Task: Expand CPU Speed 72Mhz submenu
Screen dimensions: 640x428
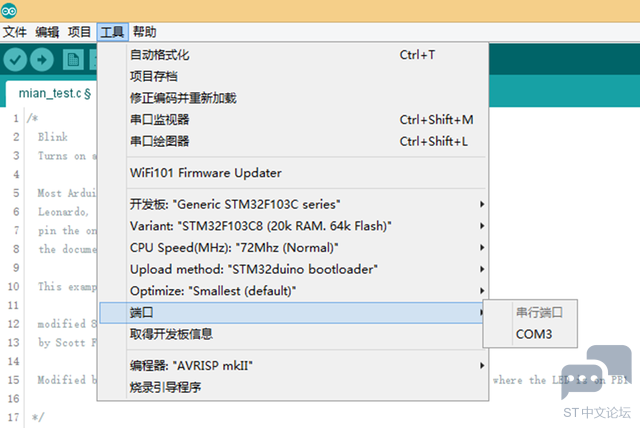Action: click(293, 247)
